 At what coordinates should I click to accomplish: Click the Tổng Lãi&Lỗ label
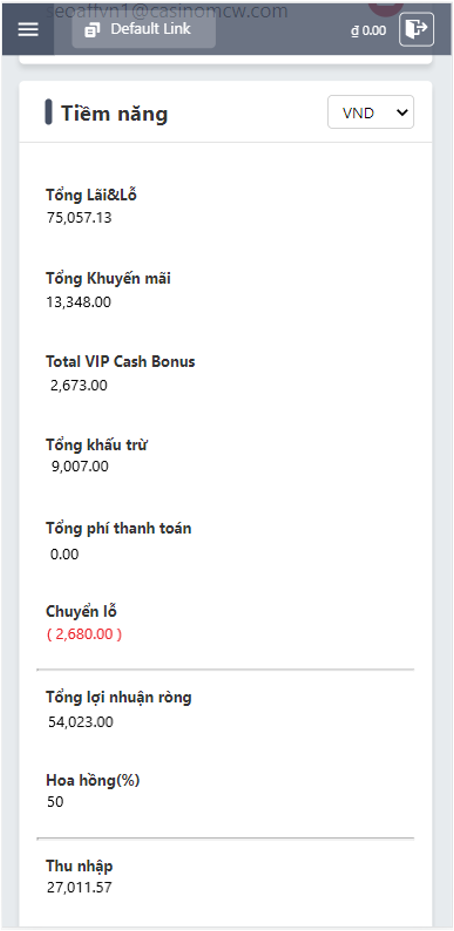pyautogui.click(x=91, y=195)
